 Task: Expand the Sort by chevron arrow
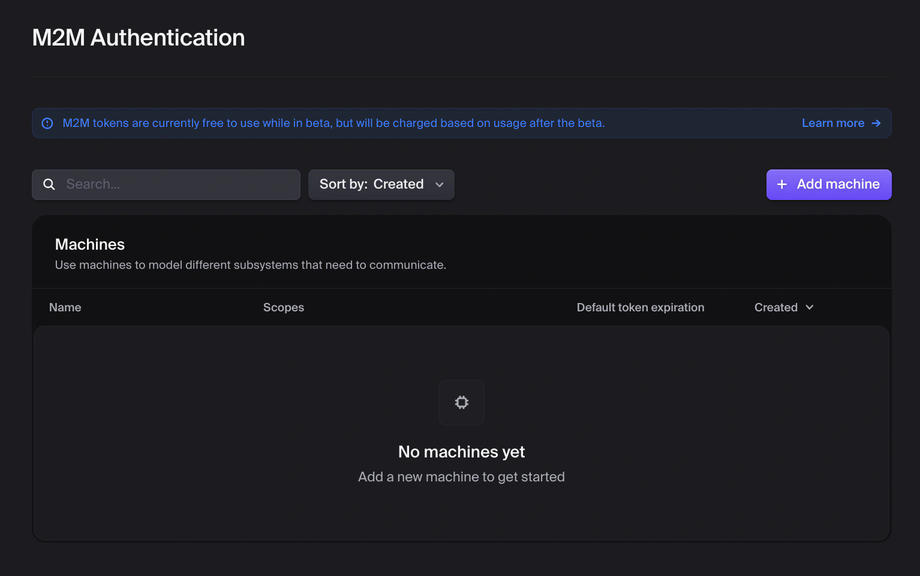pyautogui.click(x=439, y=184)
